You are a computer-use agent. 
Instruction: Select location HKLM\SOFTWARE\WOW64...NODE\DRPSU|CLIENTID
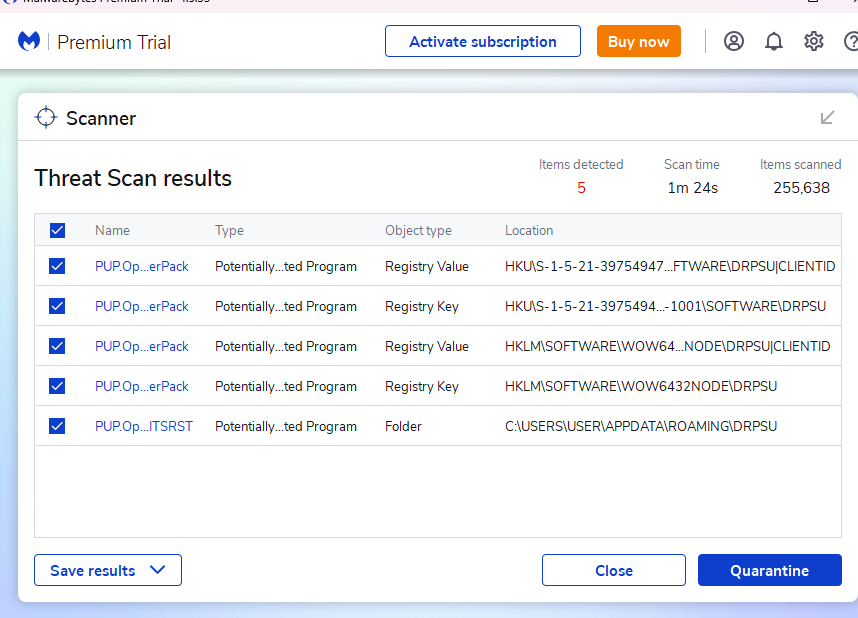click(x=668, y=346)
